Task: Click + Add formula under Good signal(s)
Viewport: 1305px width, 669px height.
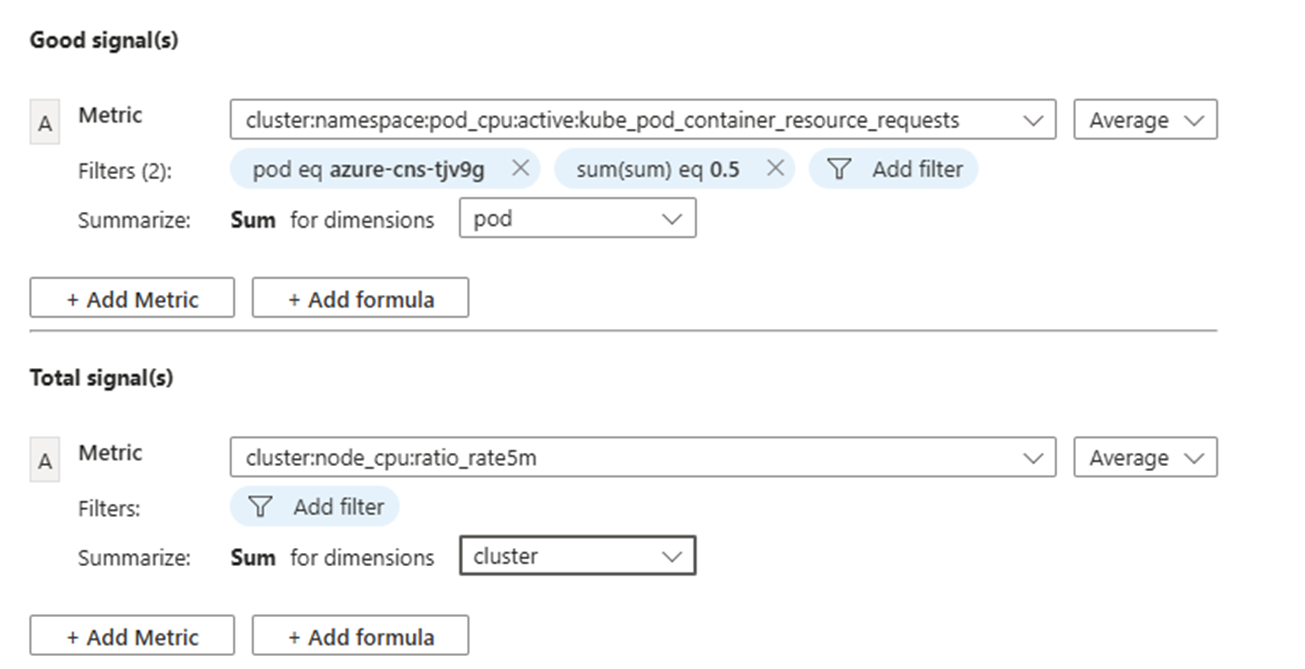Action: point(360,299)
